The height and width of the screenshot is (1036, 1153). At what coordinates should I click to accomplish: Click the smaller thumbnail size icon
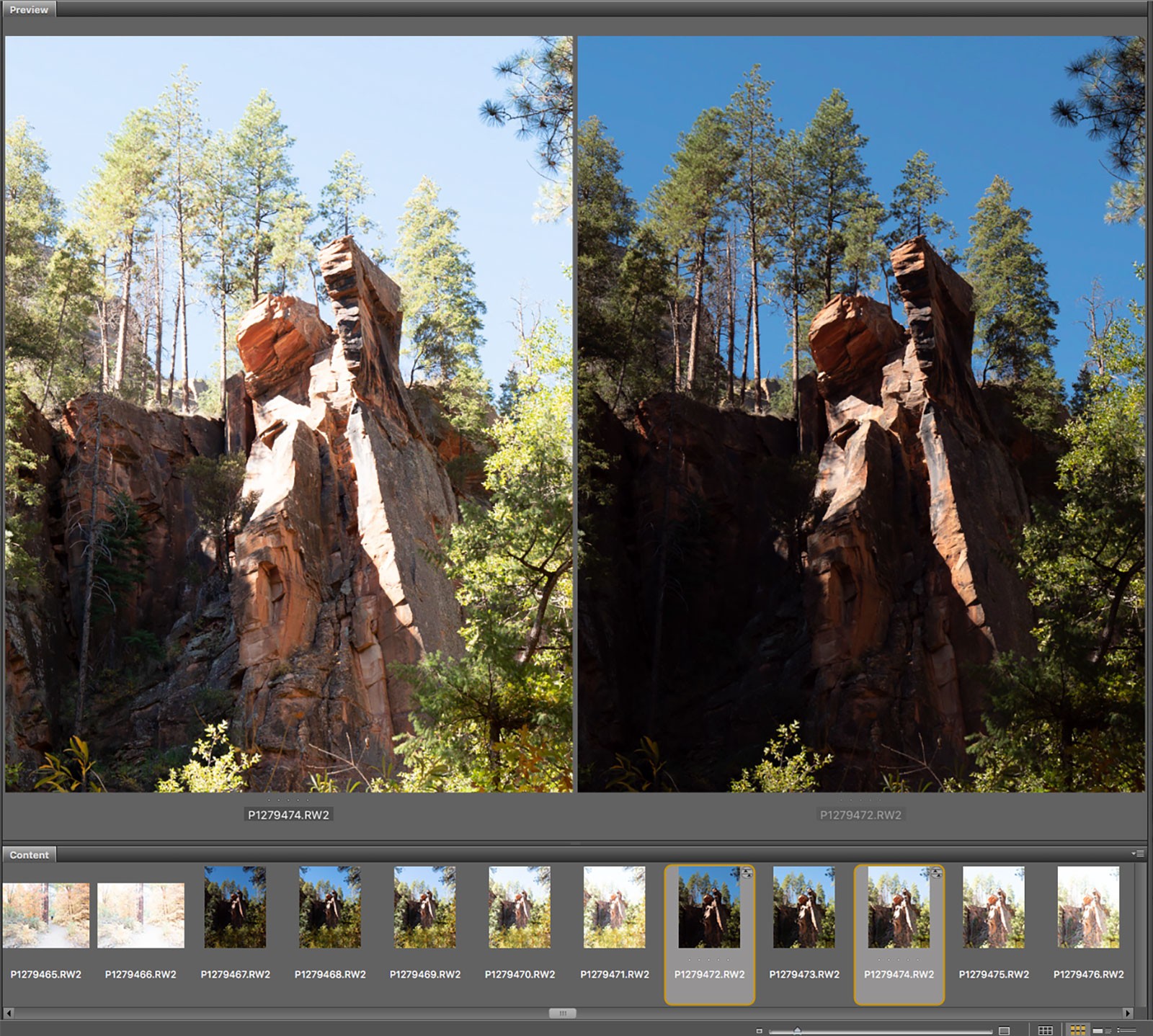(x=759, y=1031)
